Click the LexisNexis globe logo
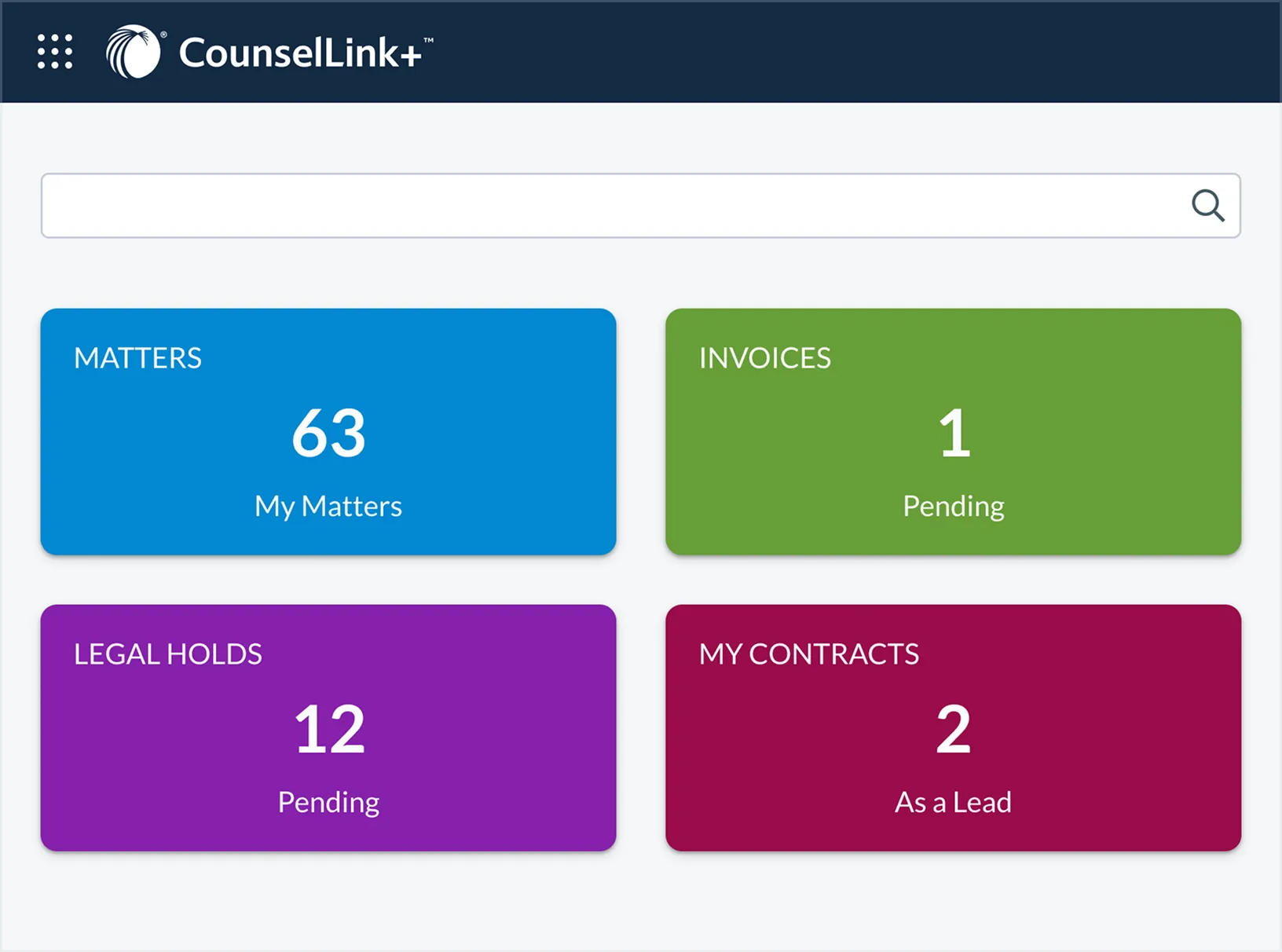The image size is (1282, 952). click(134, 52)
